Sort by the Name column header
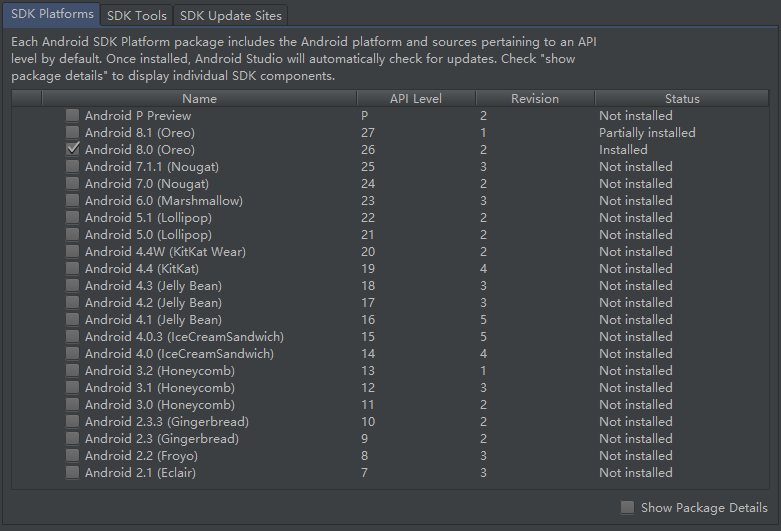Viewport: 781px width, 531px height. click(x=199, y=99)
